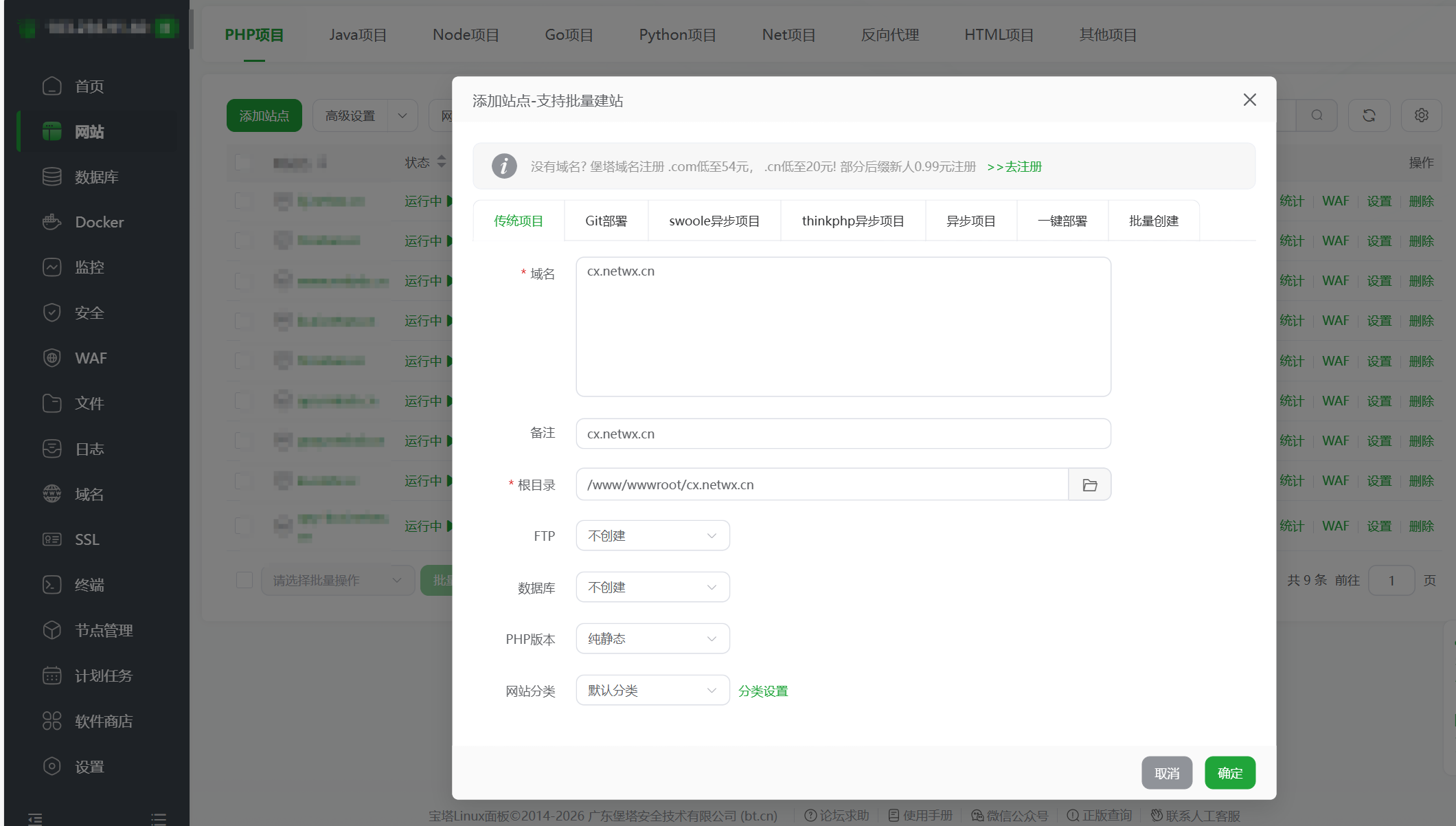The height and width of the screenshot is (826, 1456).
Task: Switch to the Git部署 tab
Action: (x=606, y=221)
